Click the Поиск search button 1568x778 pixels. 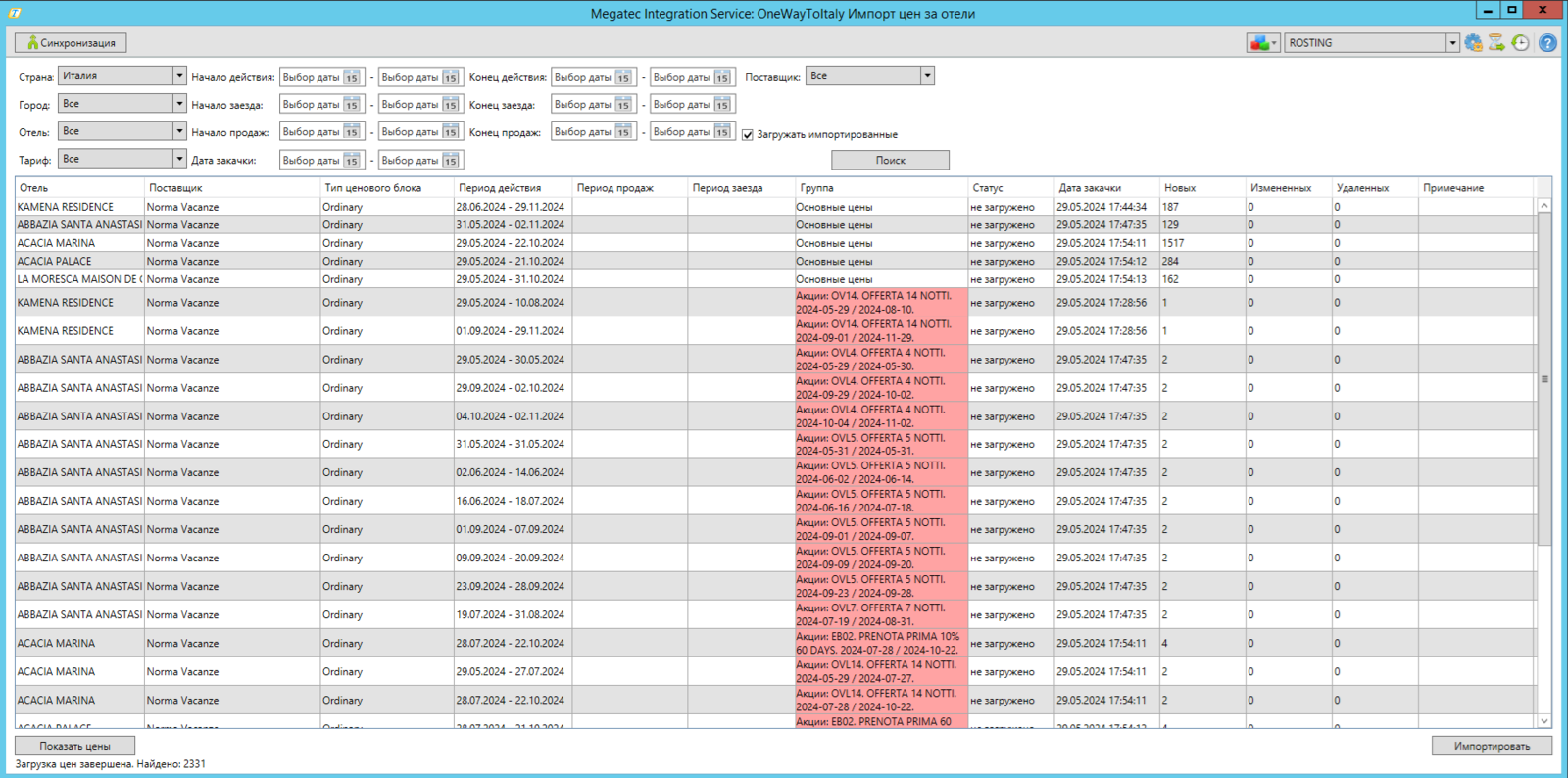[x=890, y=160]
